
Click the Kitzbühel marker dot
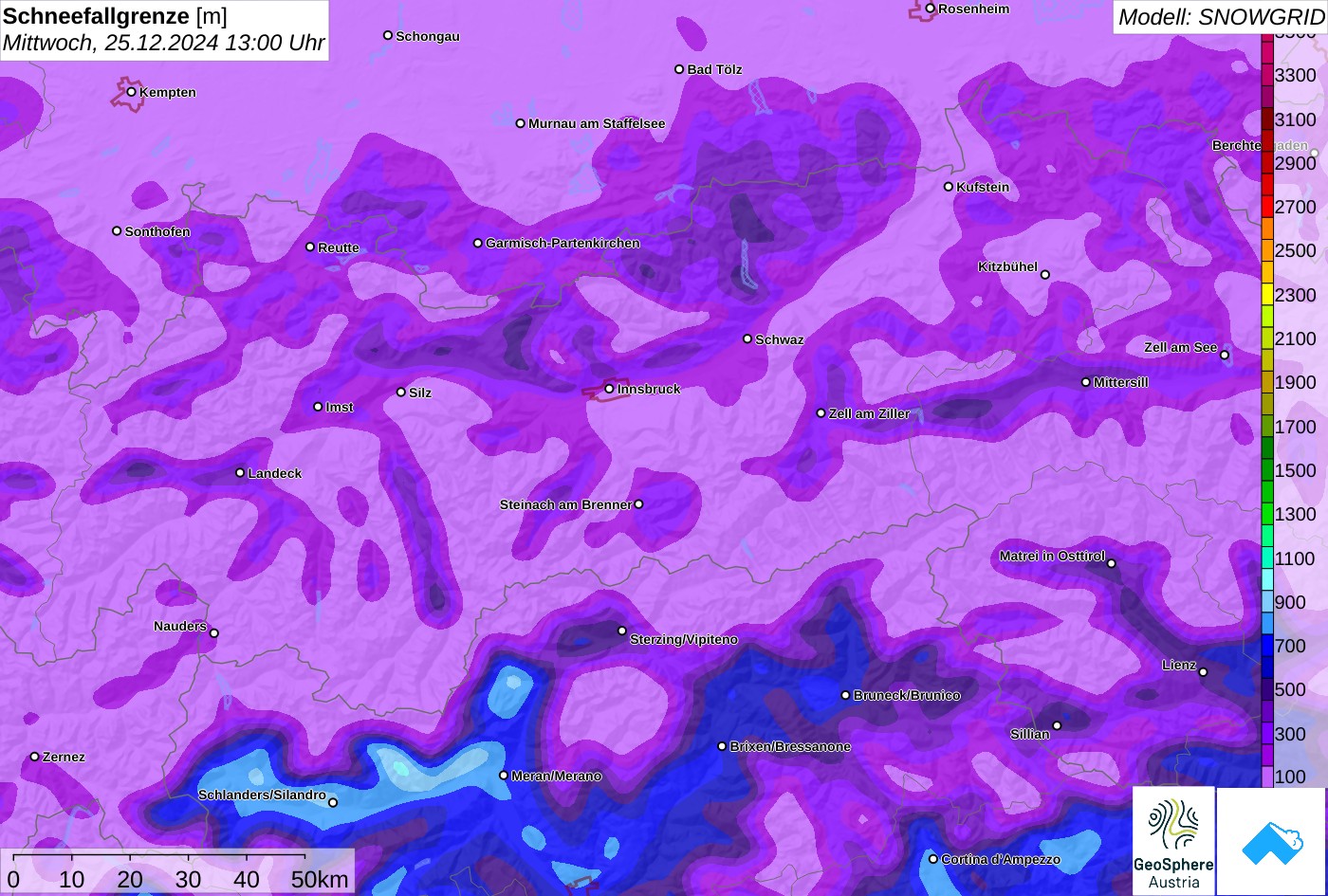click(x=1045, y=275)
